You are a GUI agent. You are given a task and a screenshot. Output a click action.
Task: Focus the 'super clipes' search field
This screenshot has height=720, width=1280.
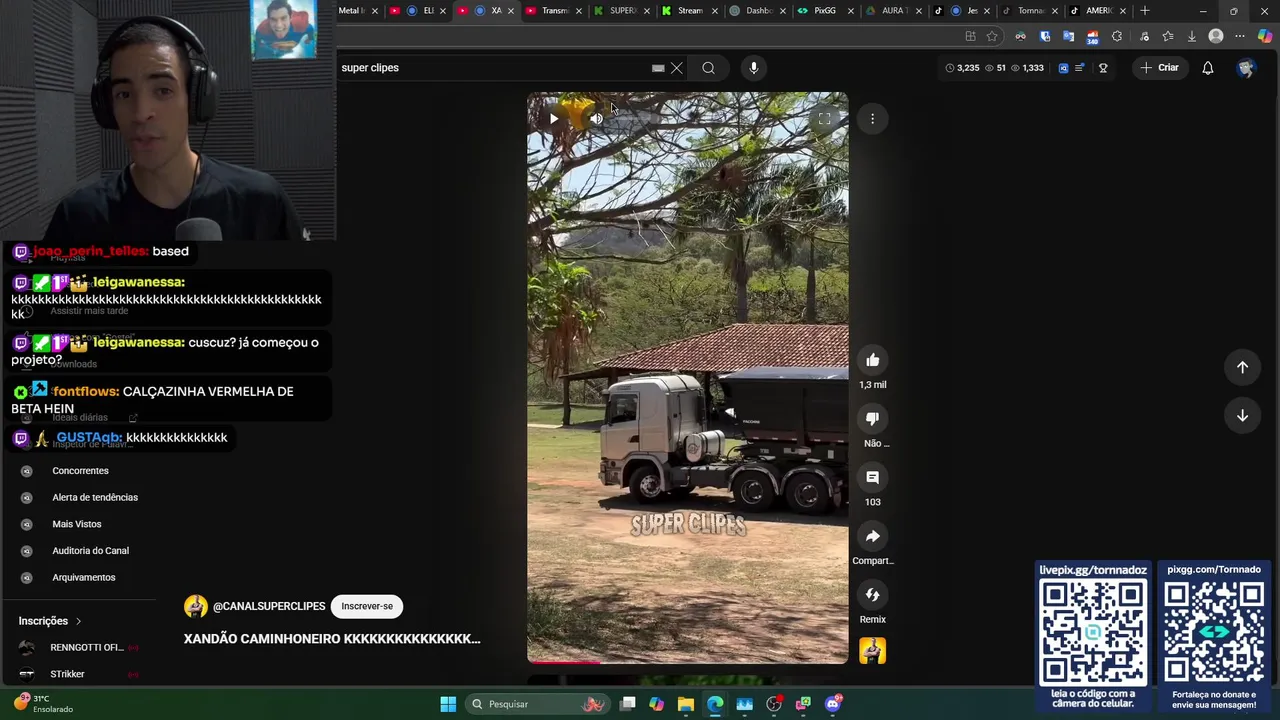(494, 68)
